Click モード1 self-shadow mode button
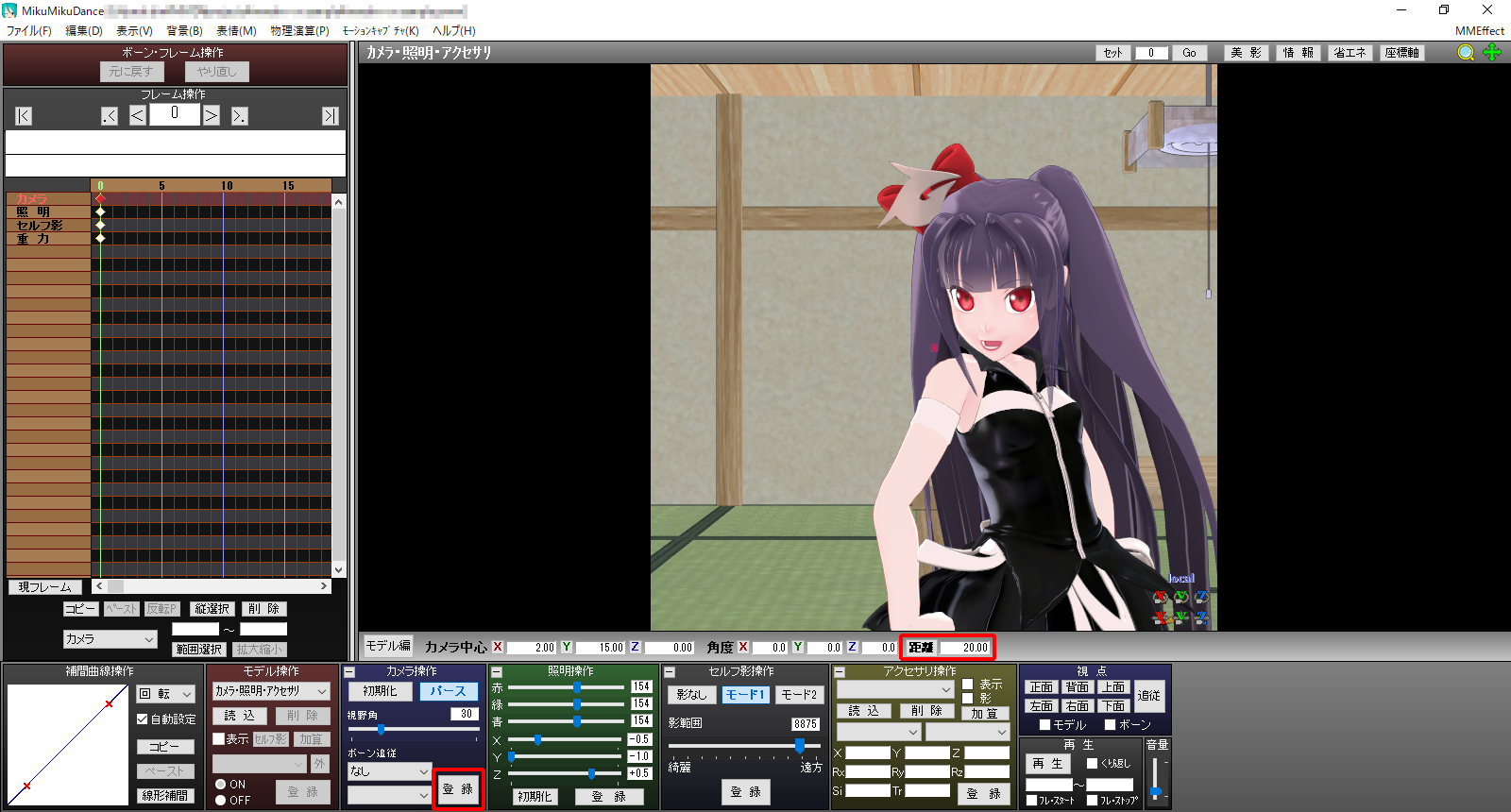 [745, 695]
